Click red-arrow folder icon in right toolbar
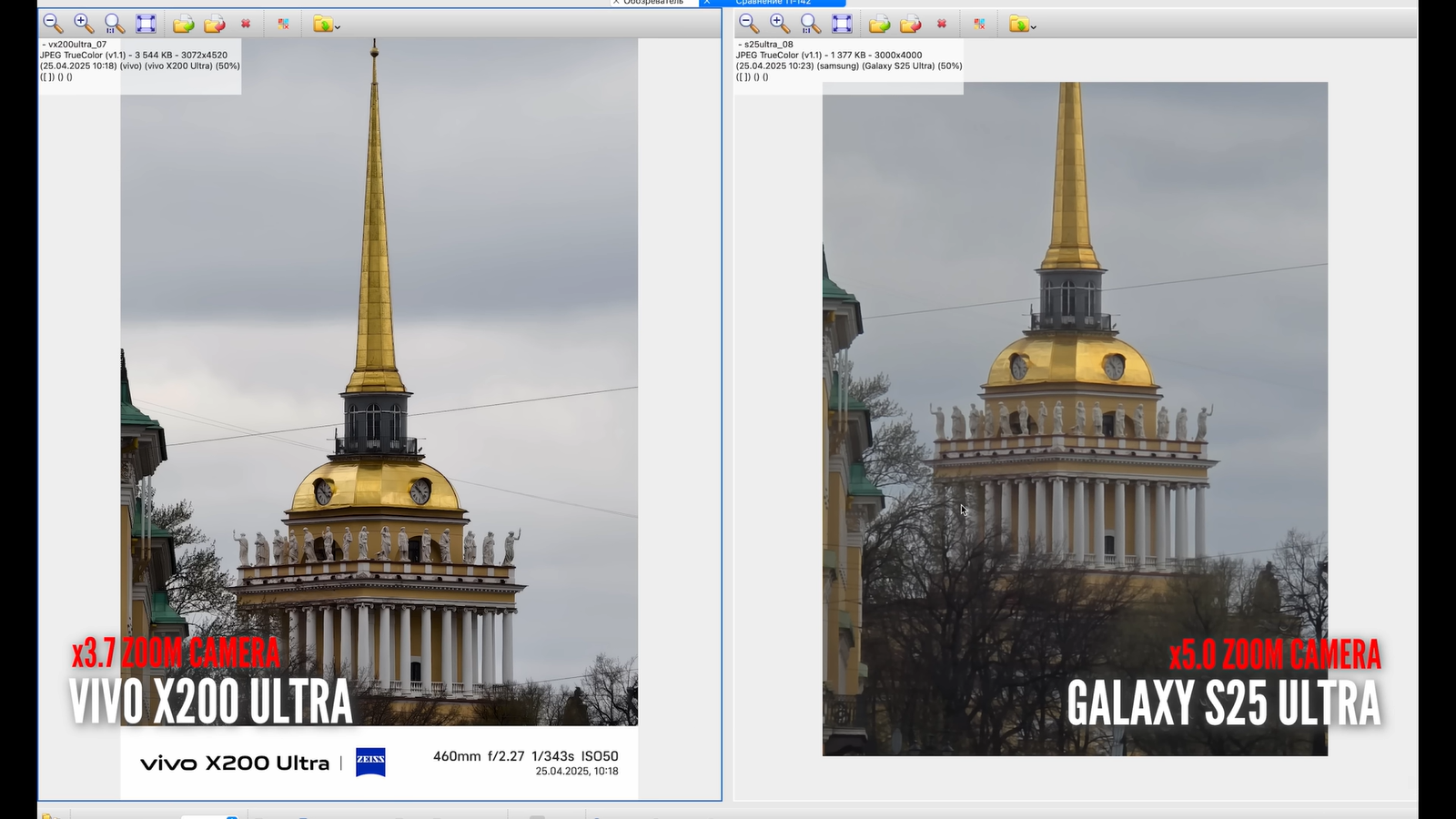 pos(911,24)
